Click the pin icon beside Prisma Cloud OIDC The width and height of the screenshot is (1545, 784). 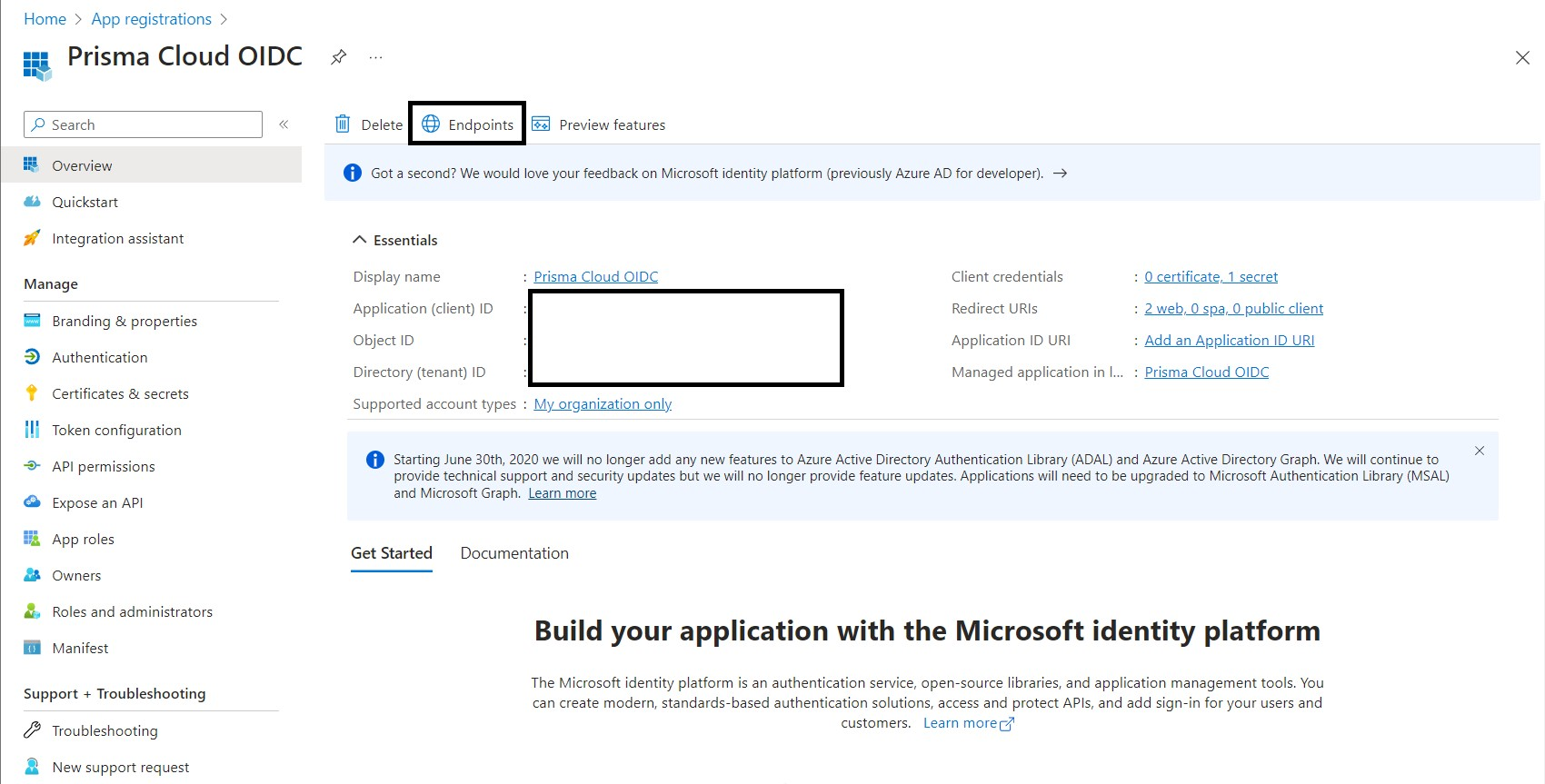click(338, 57)
